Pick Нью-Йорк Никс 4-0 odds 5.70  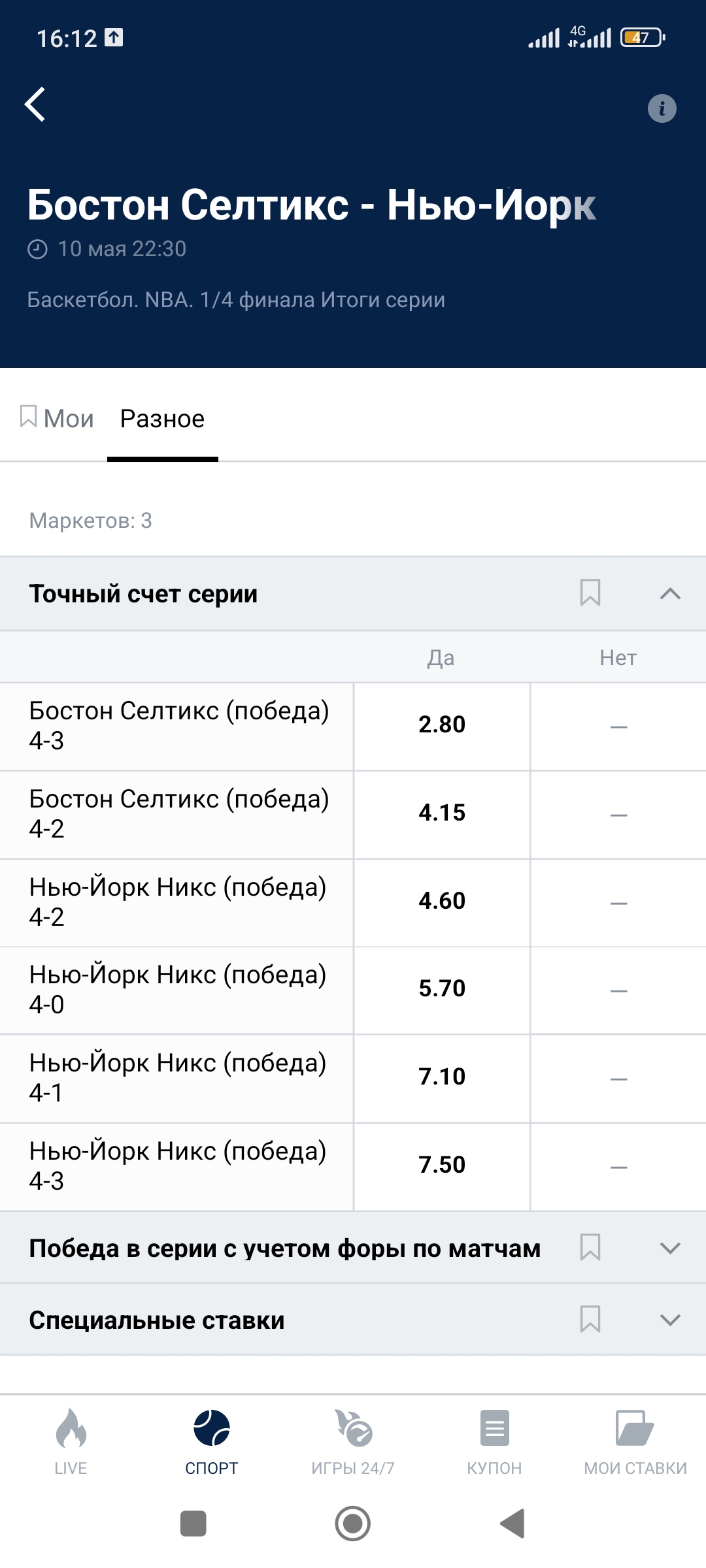tap(442, 989)
